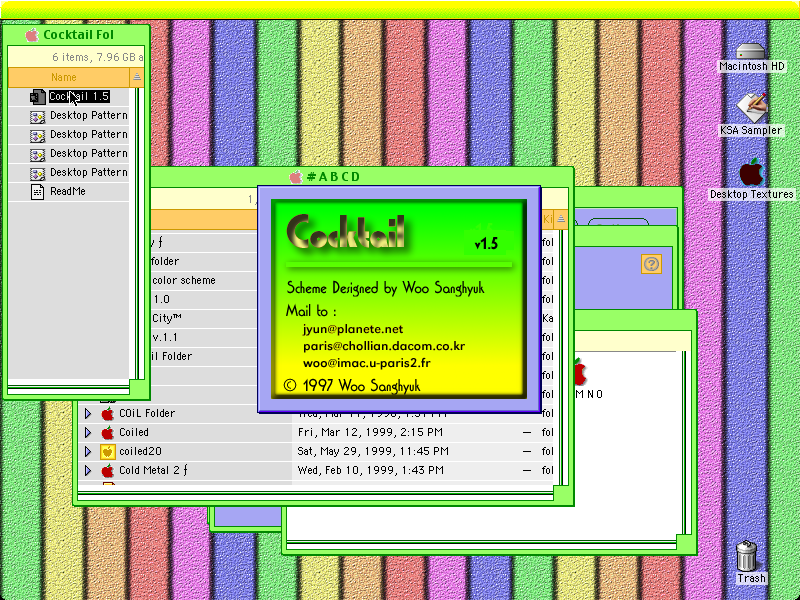
Task: Select the yellow coiled20 icon
Action: [107, 452]
